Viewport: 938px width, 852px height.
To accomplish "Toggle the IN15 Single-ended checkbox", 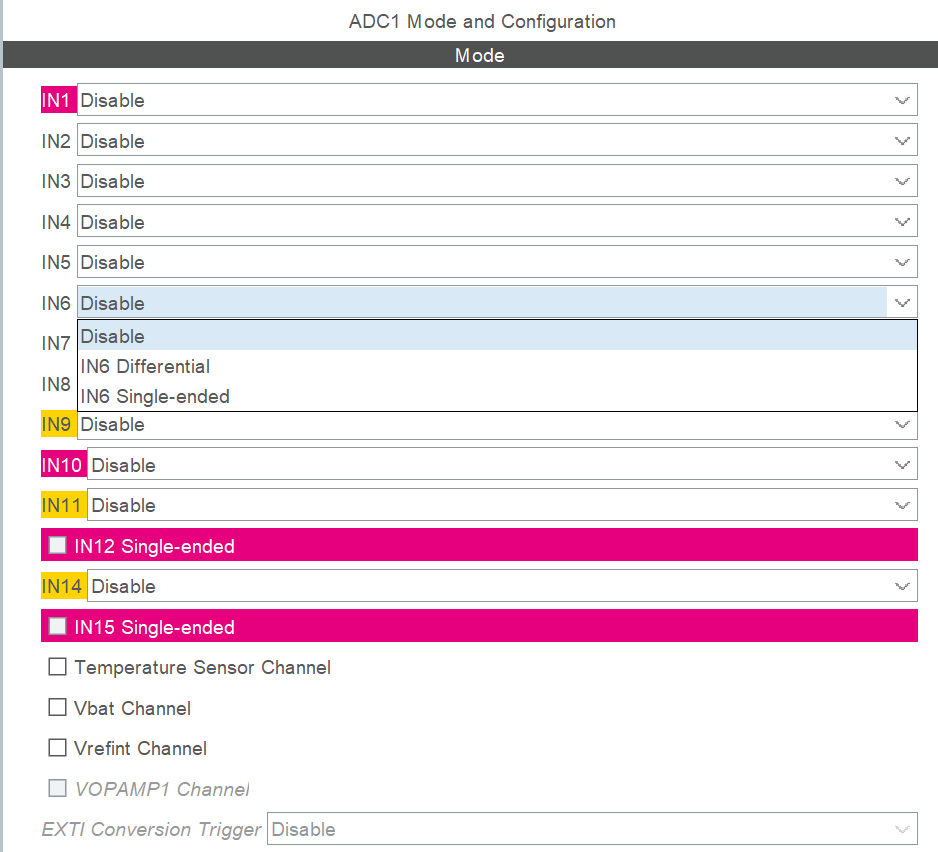I will pos(57,626).
